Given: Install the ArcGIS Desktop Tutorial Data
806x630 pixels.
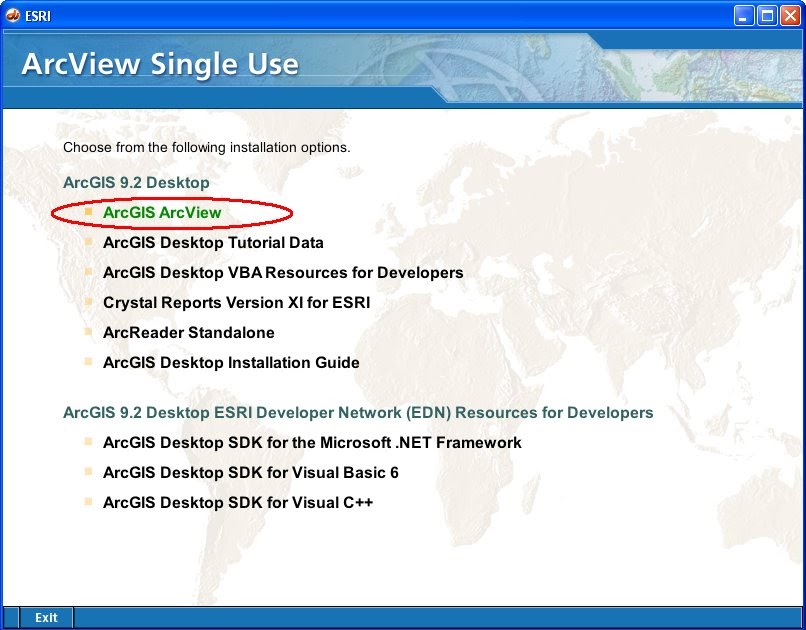Looking at the screenshot, I should [x=214, y=242].
